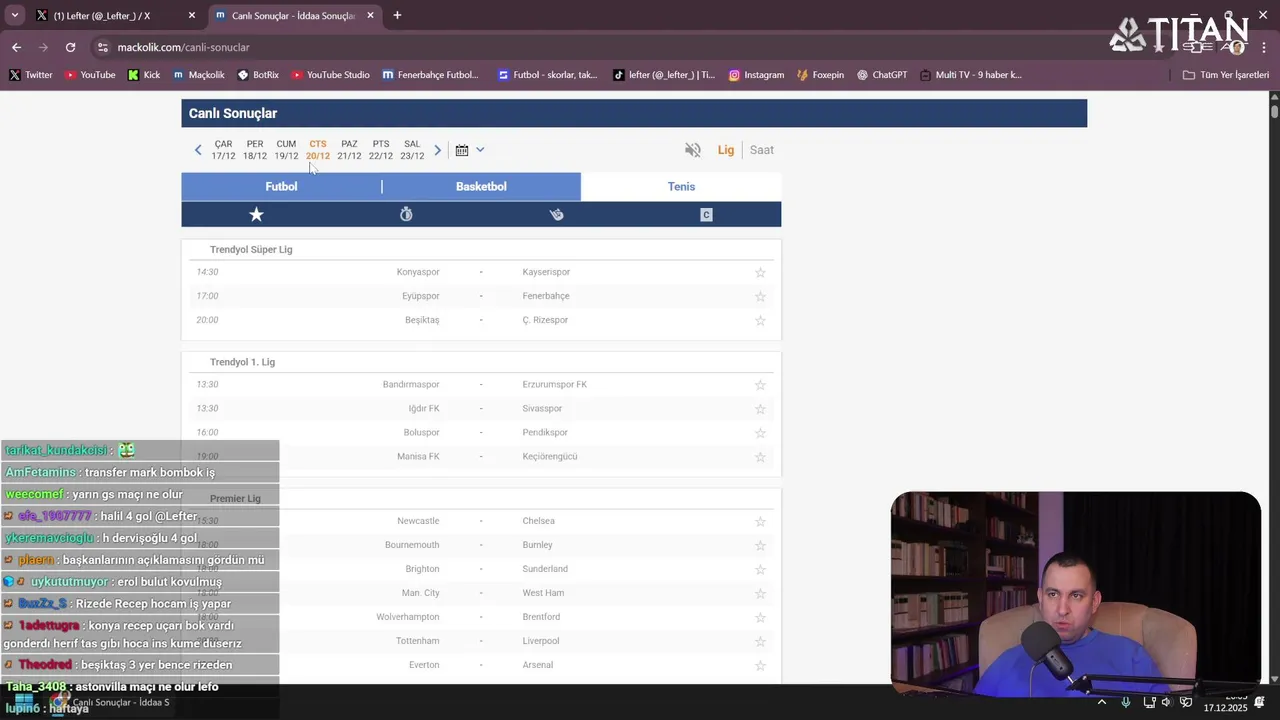Screen dimensions: 1280x720
Task: Favorite the Konyaspor - Kayserispor match
Action: [760, 272]
